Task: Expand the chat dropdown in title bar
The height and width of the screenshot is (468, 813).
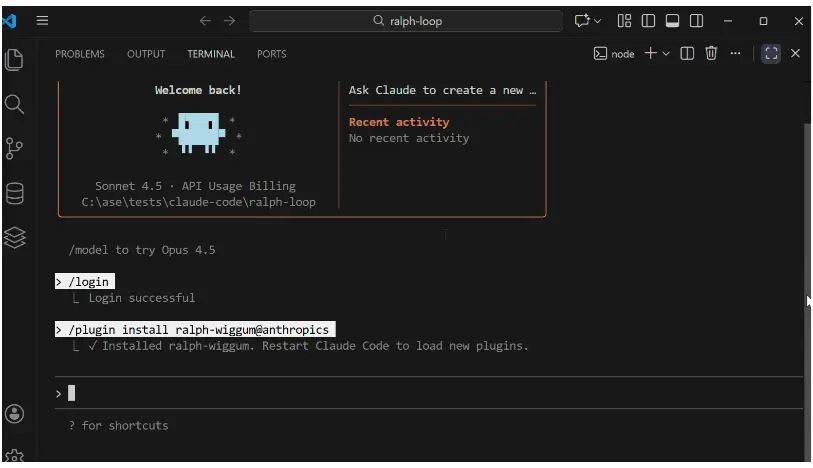Action: pos(598,21)
